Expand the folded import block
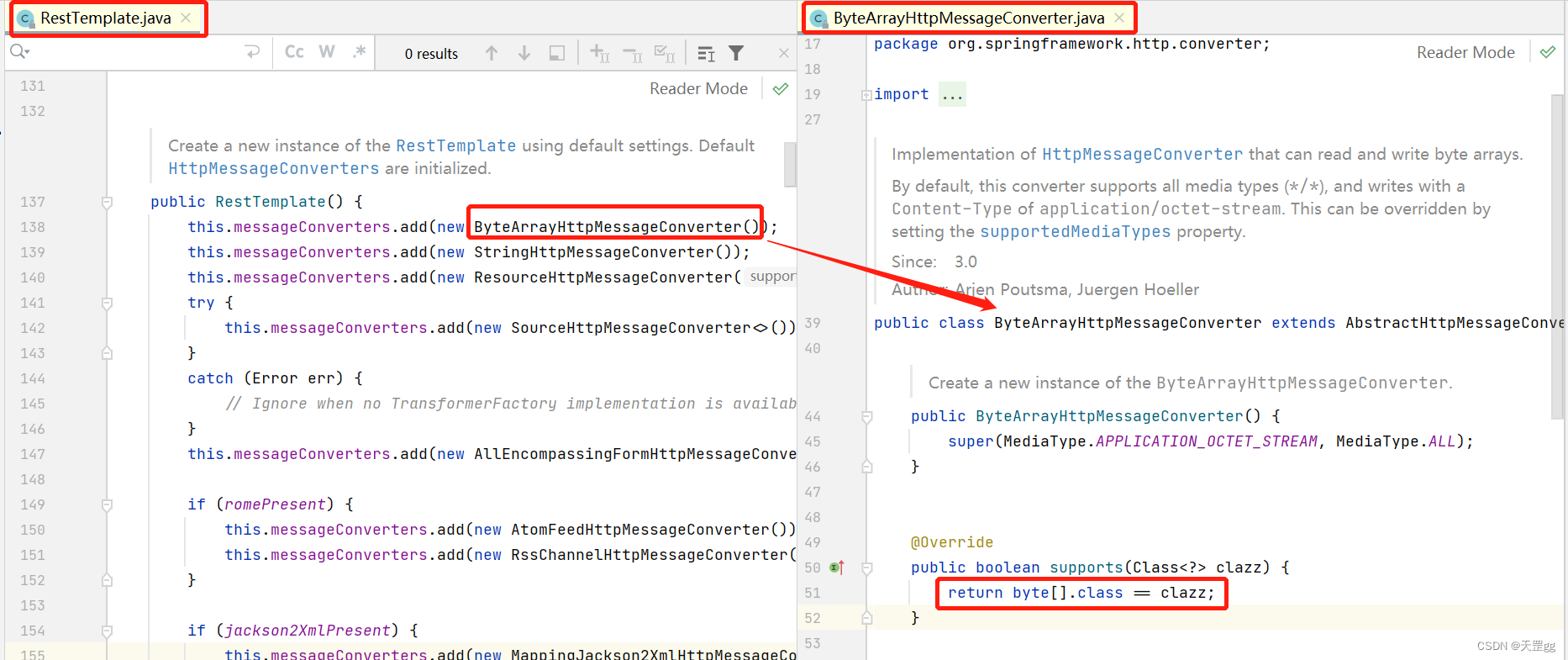 point(866,95)
